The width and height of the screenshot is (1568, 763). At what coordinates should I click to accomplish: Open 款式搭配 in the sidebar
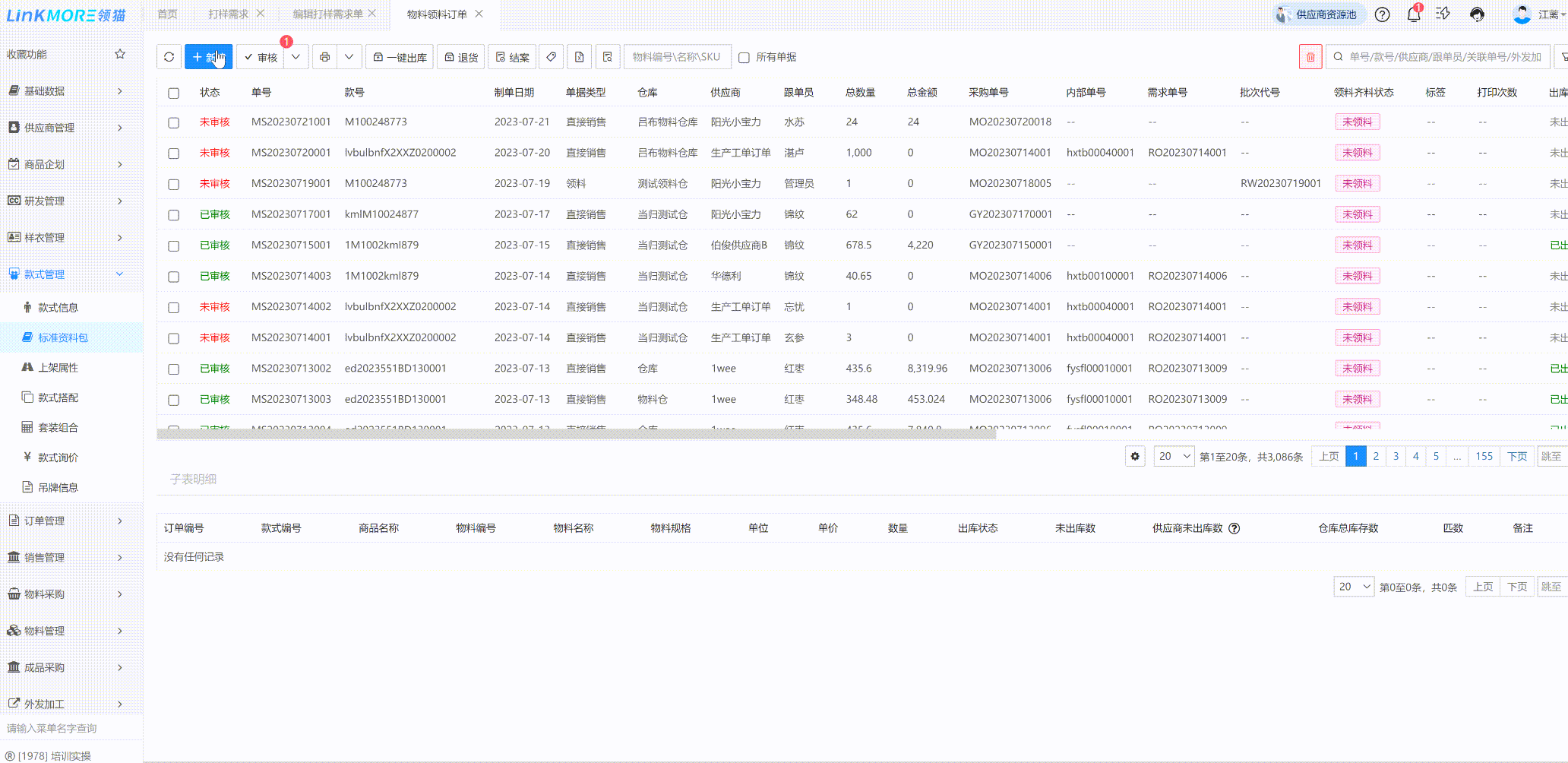pos(58,397)
